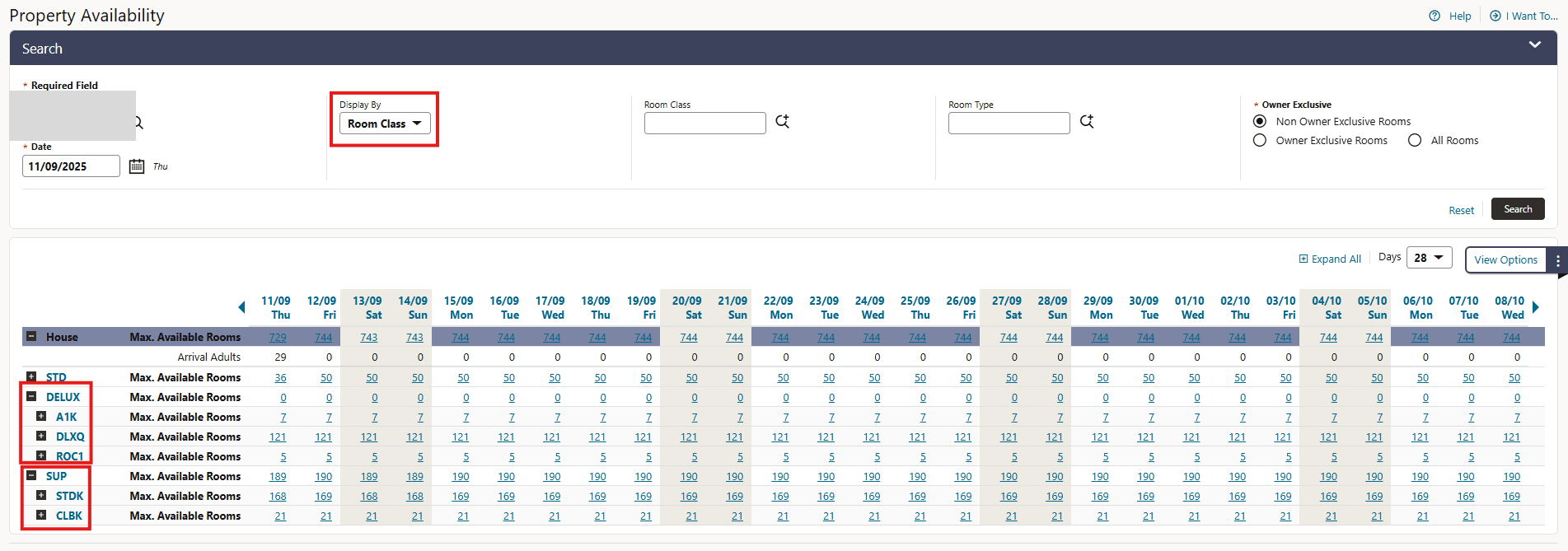The height and width of the screenshot is (551, 1568).
Task: Expand the A1K room type row
Action: tap(41, 416)
